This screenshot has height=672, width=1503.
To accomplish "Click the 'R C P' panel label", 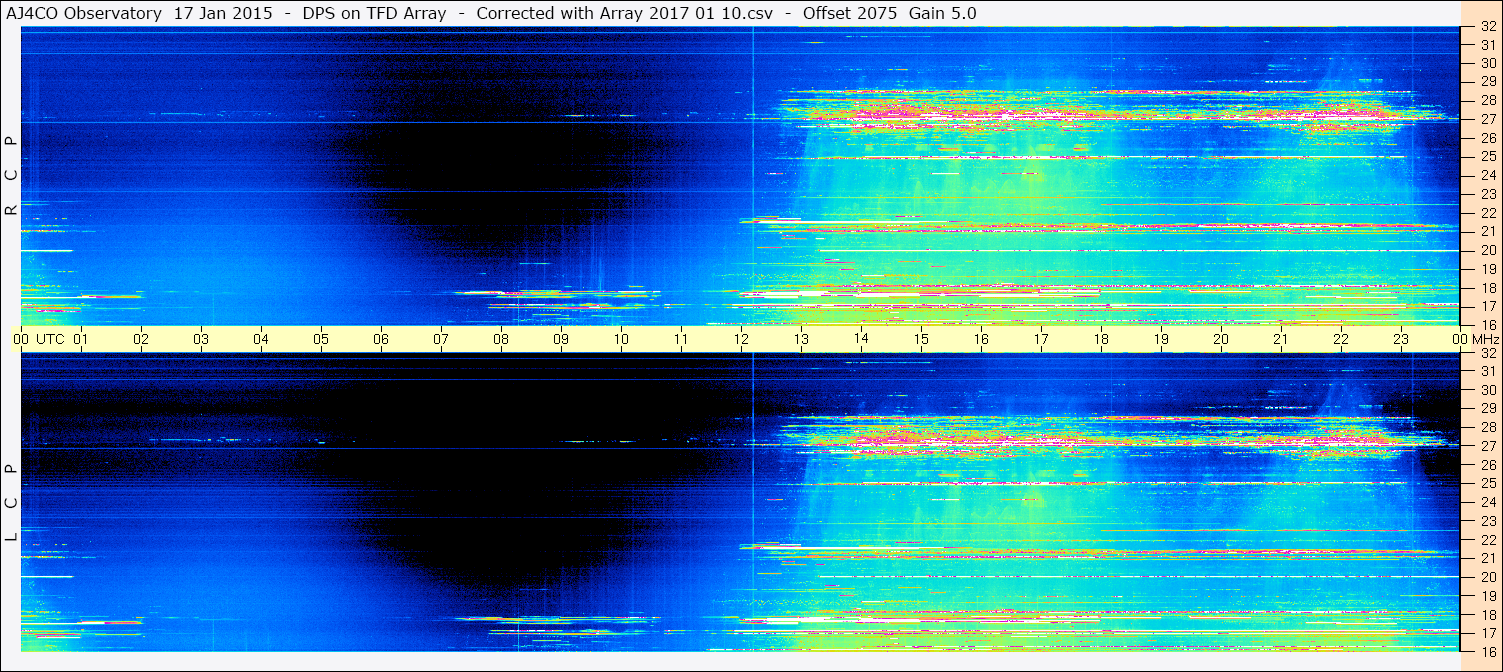I will tap(11, 177).
